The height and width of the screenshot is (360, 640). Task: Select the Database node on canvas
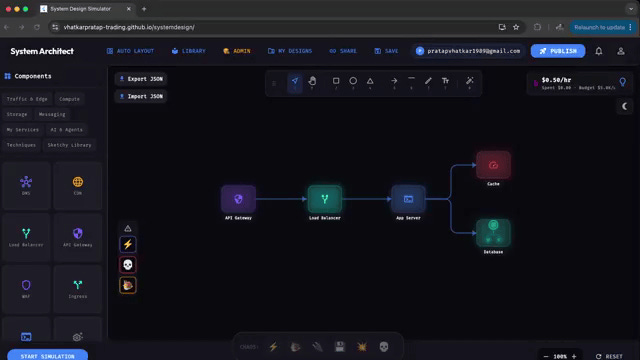(x=493, y=233)
